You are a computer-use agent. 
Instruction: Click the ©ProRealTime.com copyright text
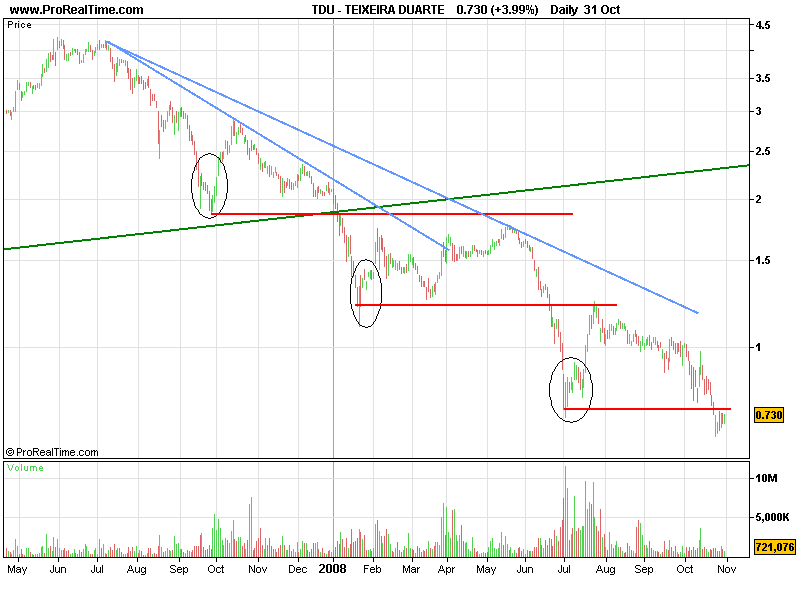coord(52,452)
